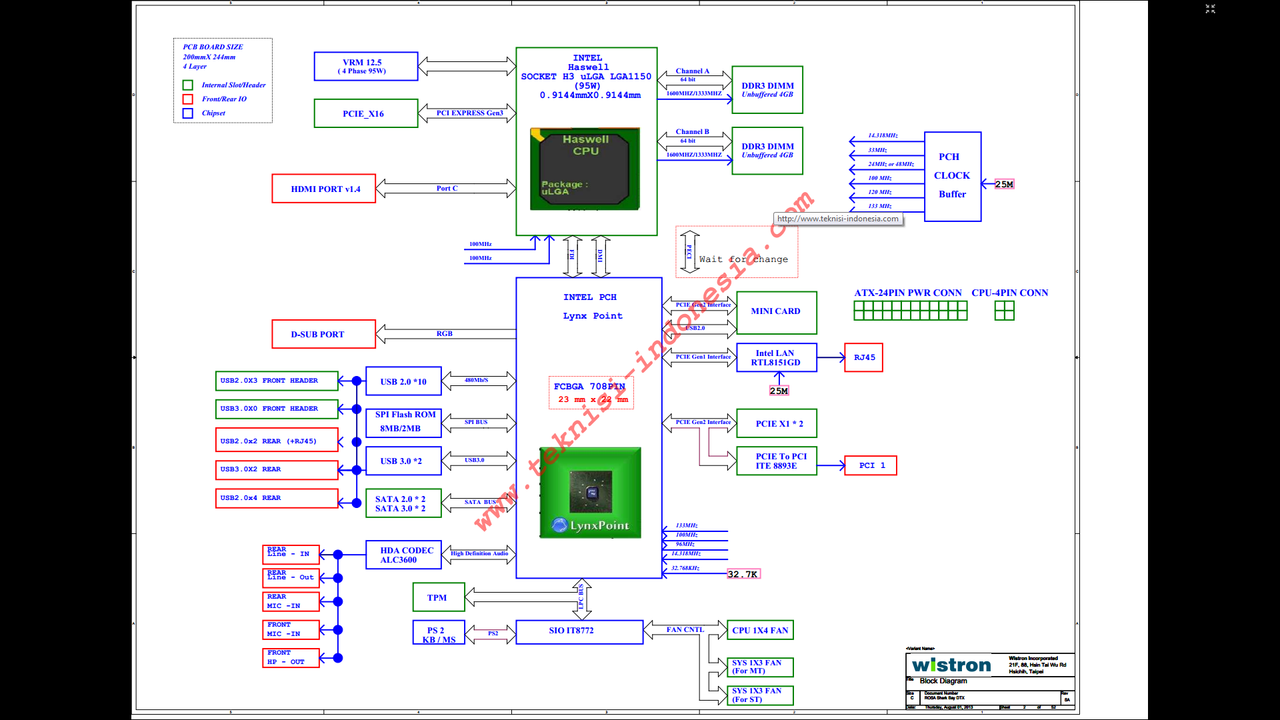Click the Channel B DDR3 DIMM block
This screenshot has height=720, width=1280.
(767, 150)
